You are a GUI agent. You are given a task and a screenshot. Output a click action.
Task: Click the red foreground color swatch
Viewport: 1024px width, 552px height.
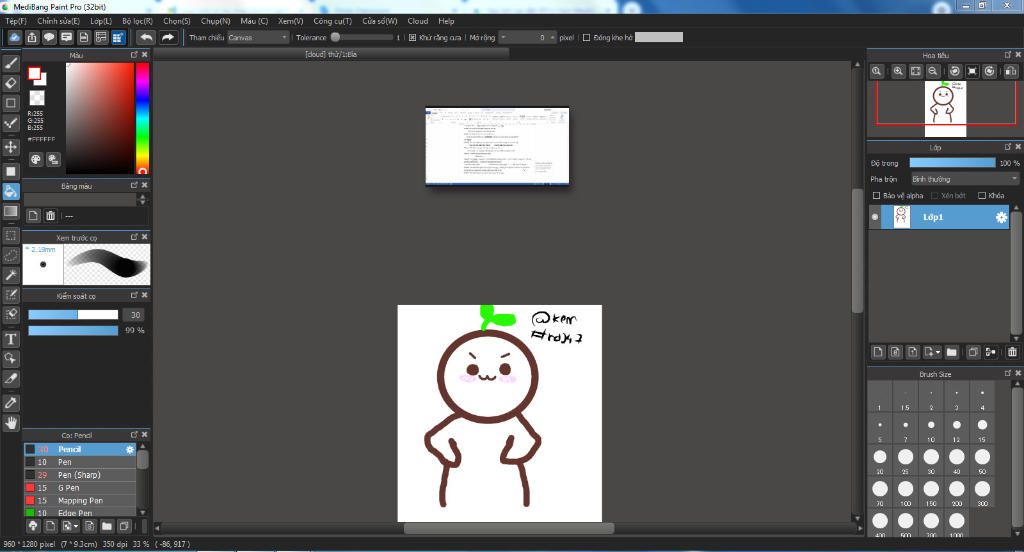[34, 73]
